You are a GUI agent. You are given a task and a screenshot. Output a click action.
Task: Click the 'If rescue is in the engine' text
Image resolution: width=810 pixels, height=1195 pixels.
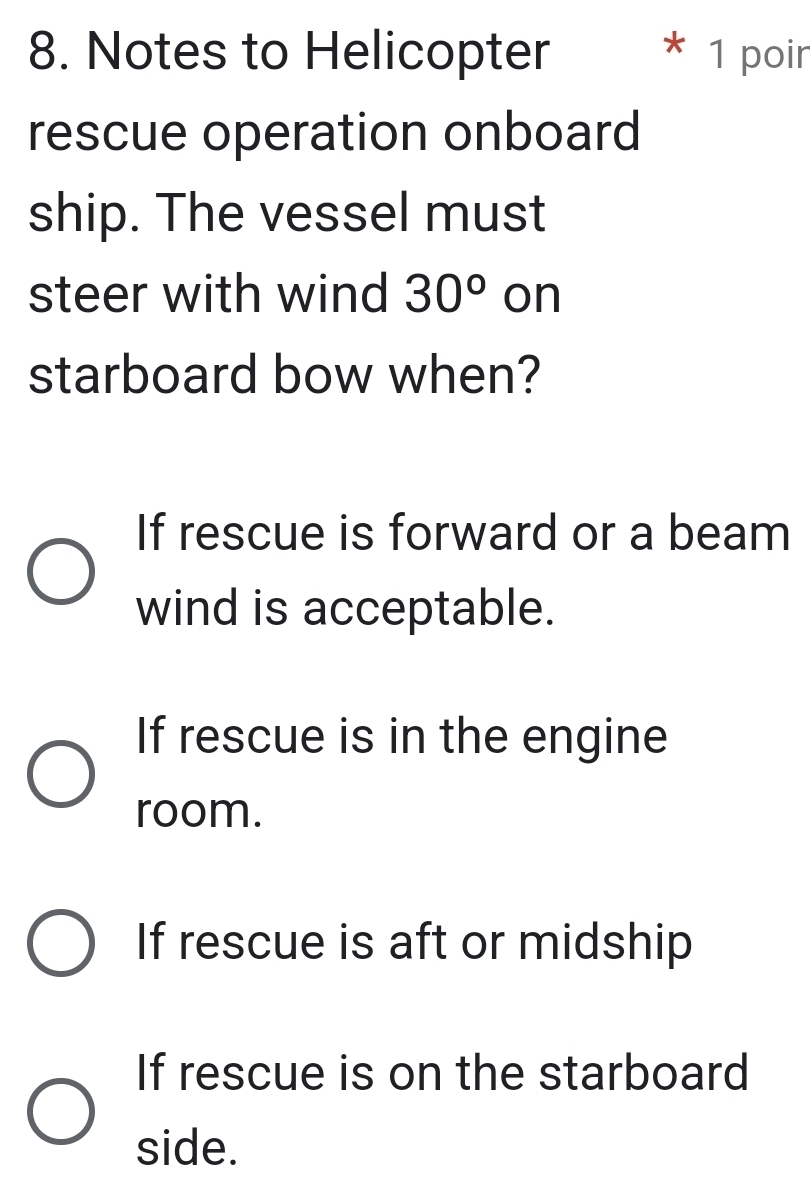click(x=402, y=739)
